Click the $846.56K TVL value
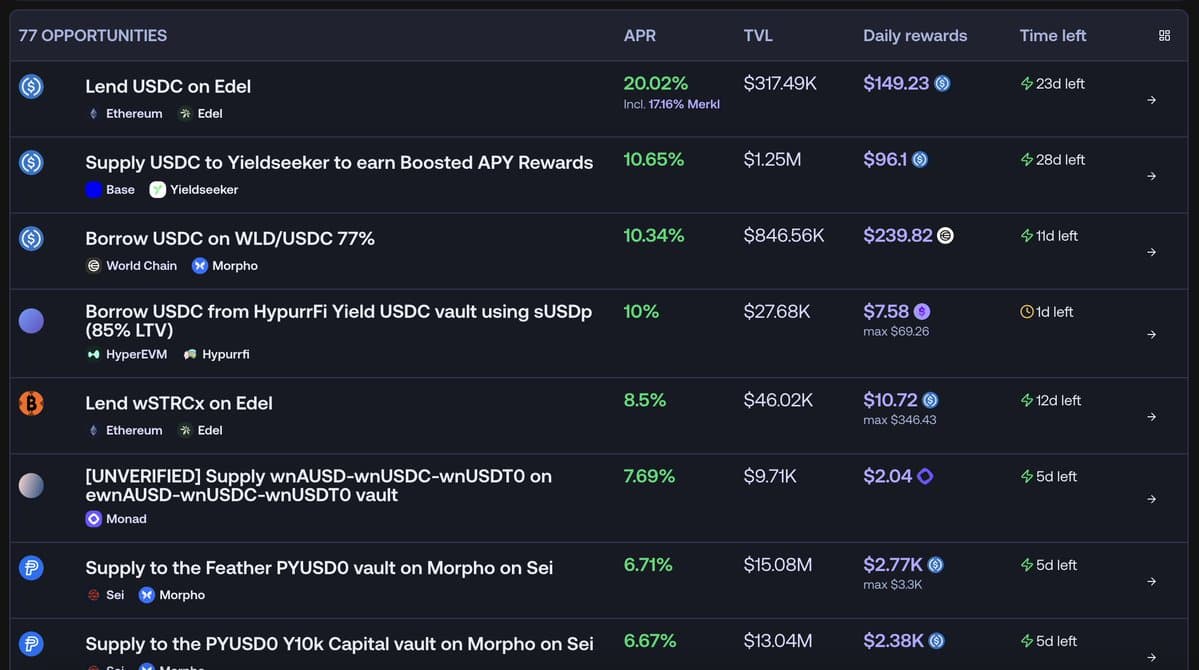Screen dimensions: 1199x670 coord(784,236)
